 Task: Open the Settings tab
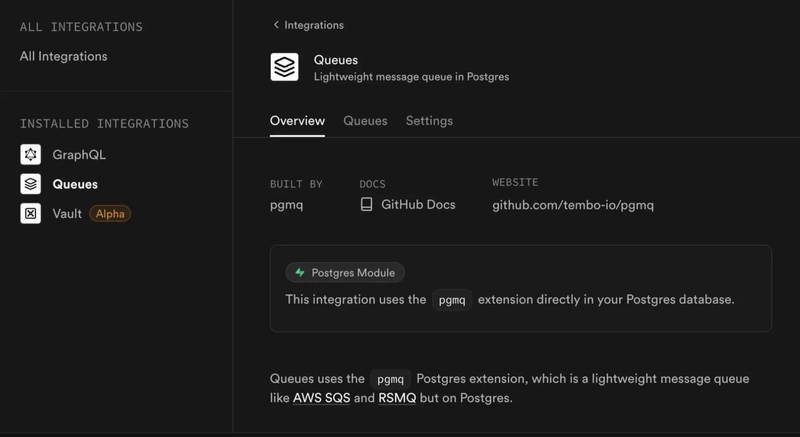tap(429, 121)
